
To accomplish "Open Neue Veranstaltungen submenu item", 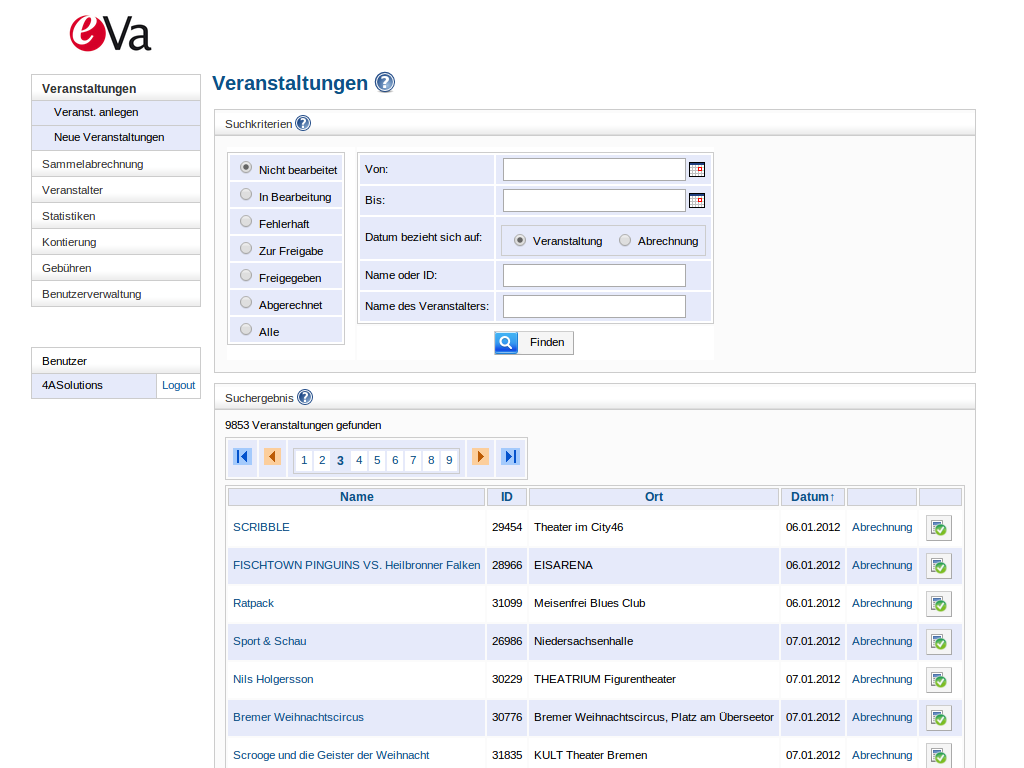I will (116, 137).
